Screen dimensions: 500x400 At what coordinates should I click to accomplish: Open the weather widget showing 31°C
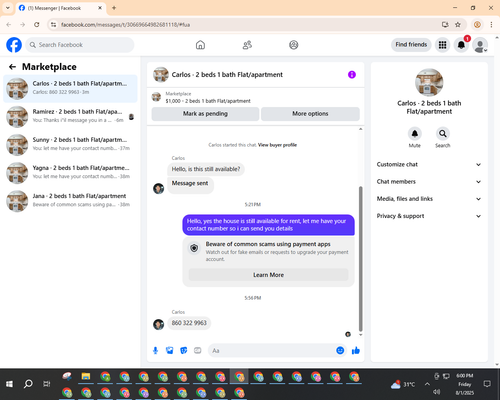point(403,384)
